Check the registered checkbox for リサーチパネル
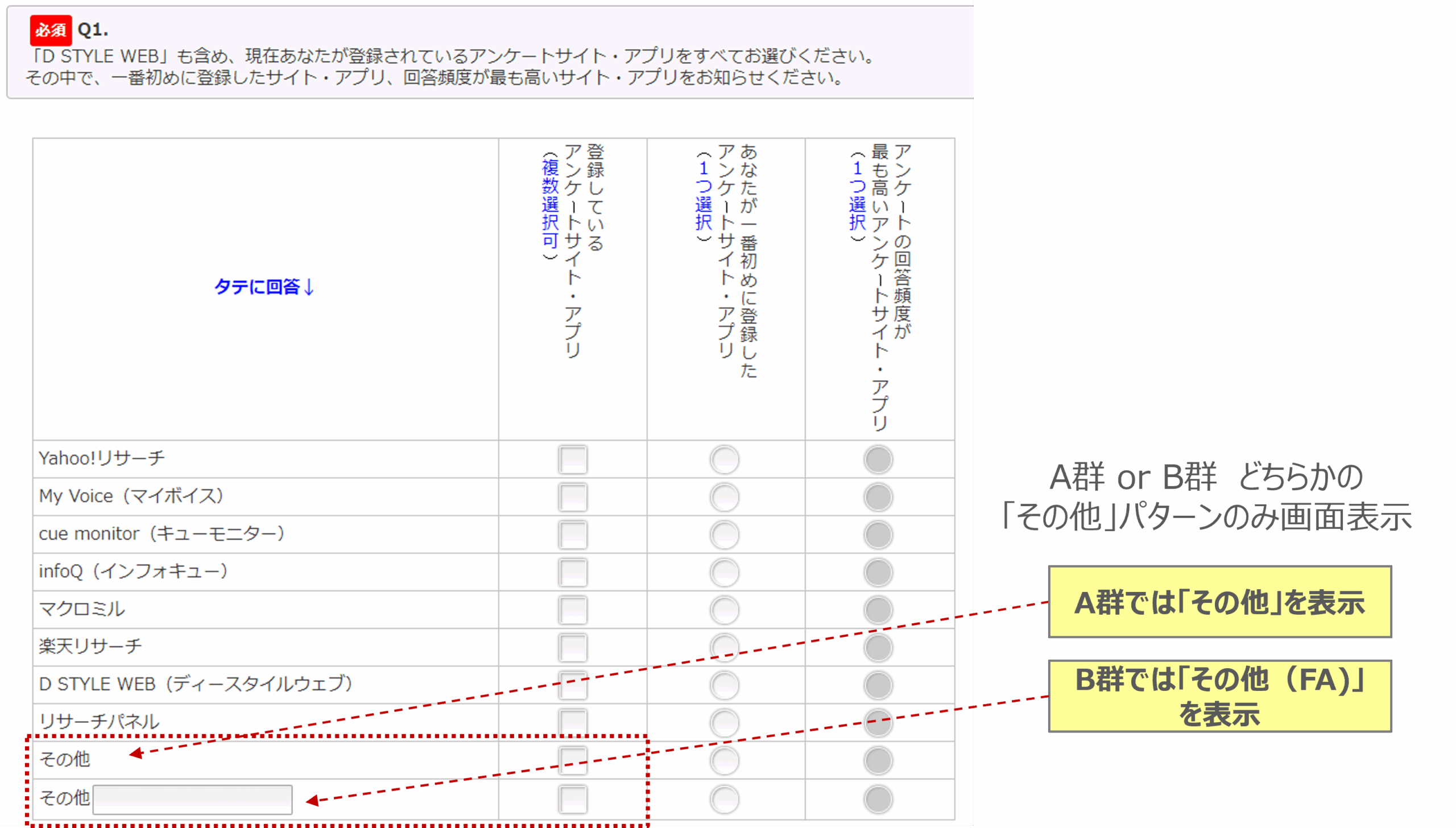The width and height of the screenshot is (1456, 828). click(572, 722)
